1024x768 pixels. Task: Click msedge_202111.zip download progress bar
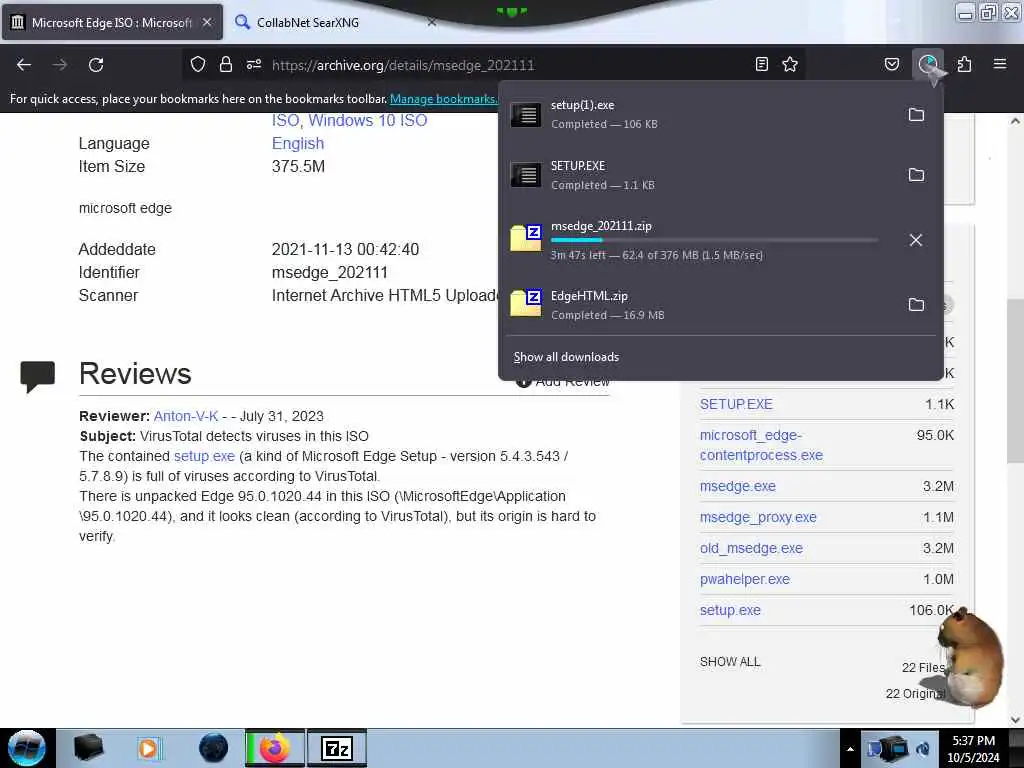click(714, 240)
